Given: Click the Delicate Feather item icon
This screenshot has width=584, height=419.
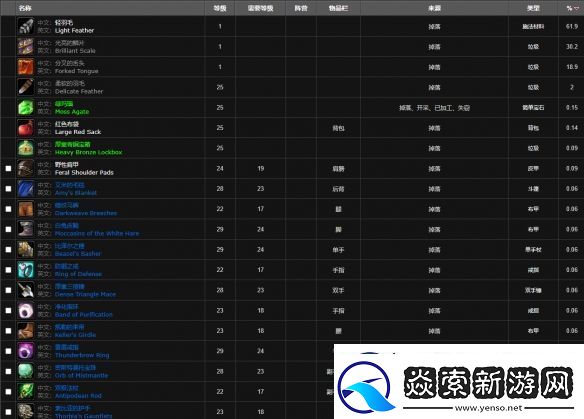Looking at the screenshot, I should (x=26, y=87).
